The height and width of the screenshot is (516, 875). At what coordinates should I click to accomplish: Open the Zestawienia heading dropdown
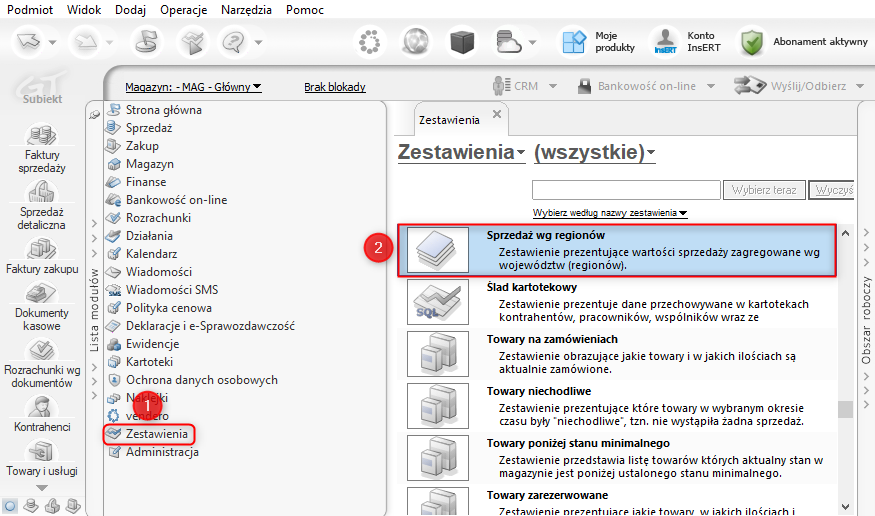[x=461, y=152]
